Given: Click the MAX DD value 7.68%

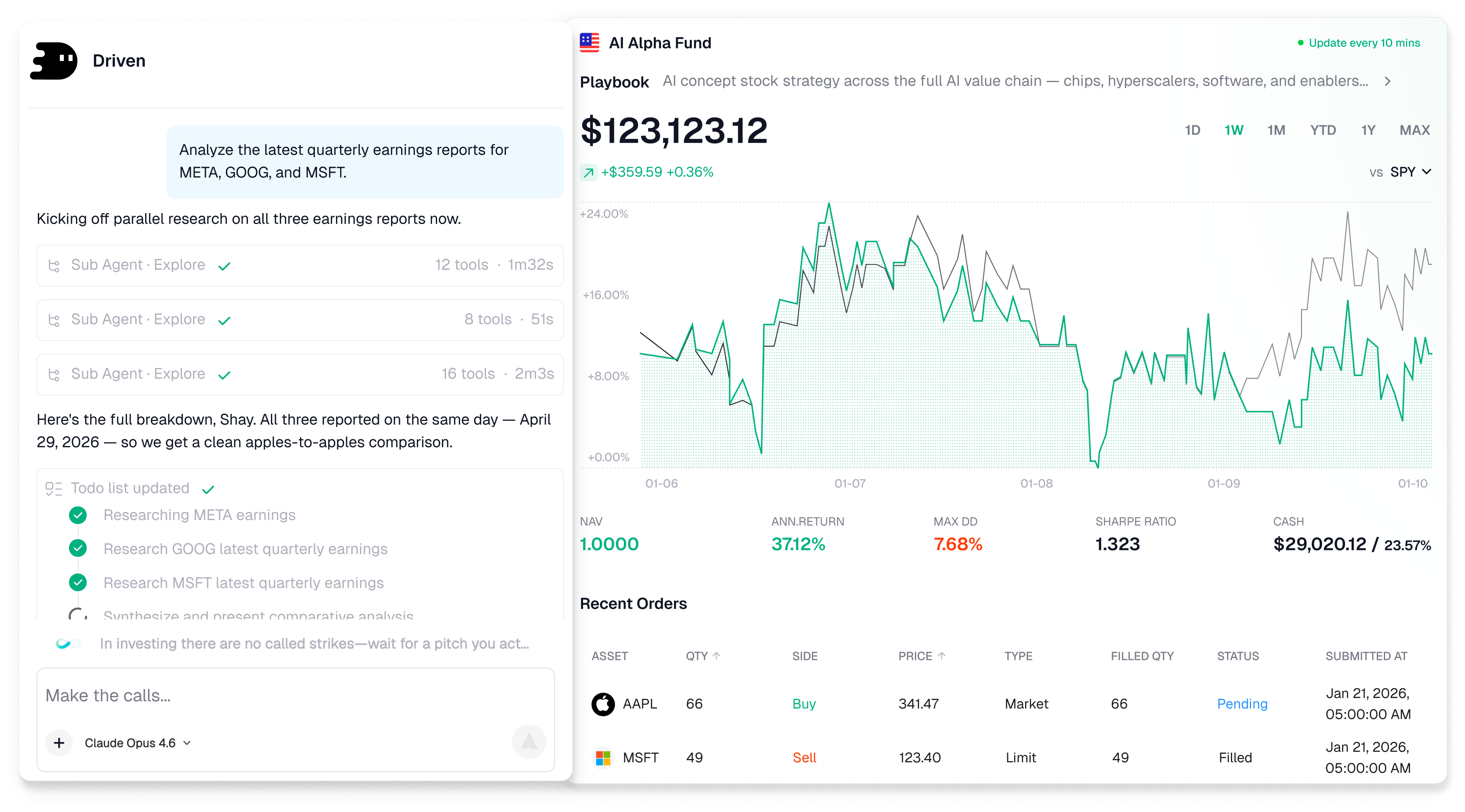Looking at the screenshot, I should coord(958,544).
